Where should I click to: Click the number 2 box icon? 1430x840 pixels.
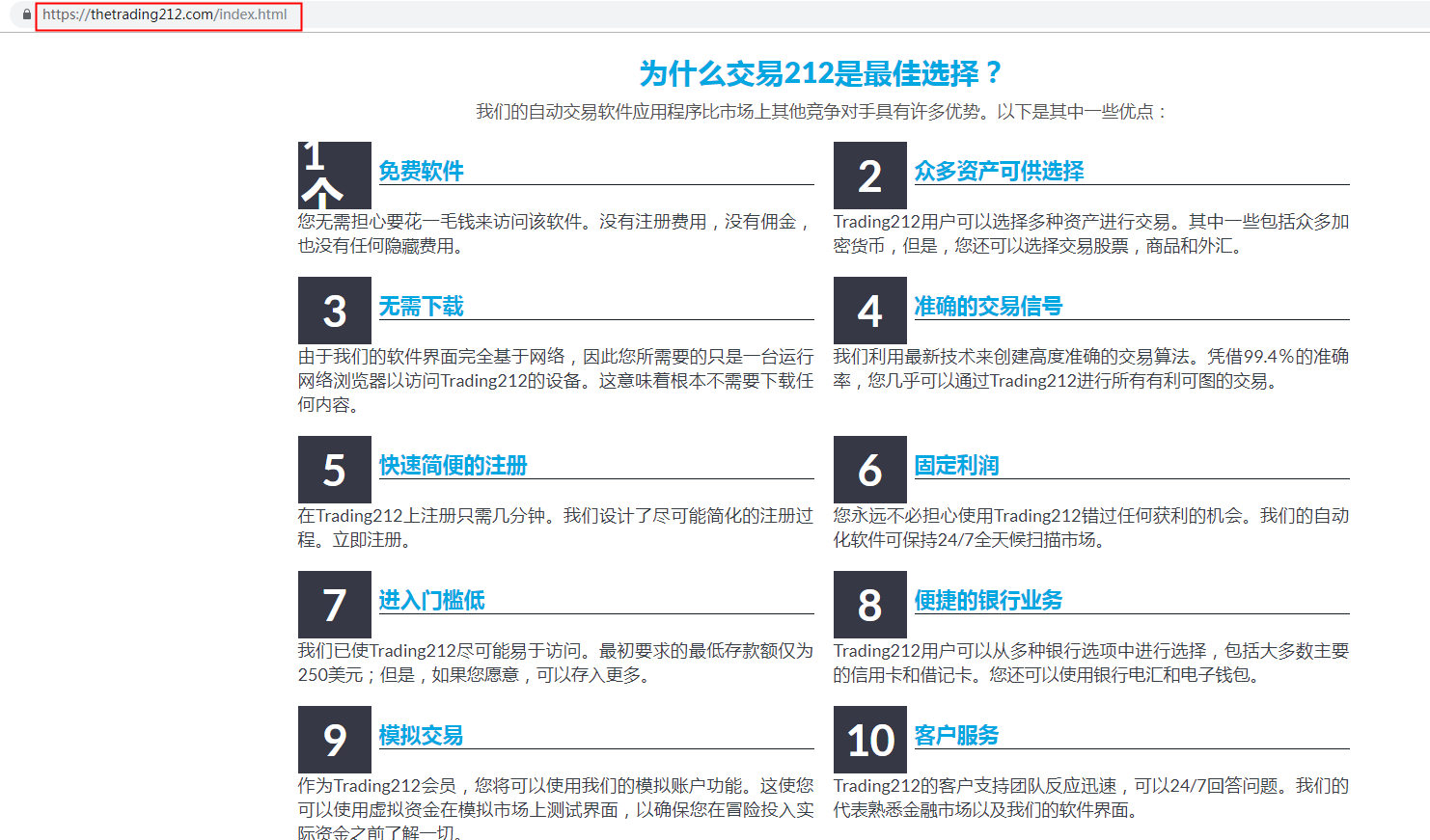pyautogui.click(x=869, y=176)
